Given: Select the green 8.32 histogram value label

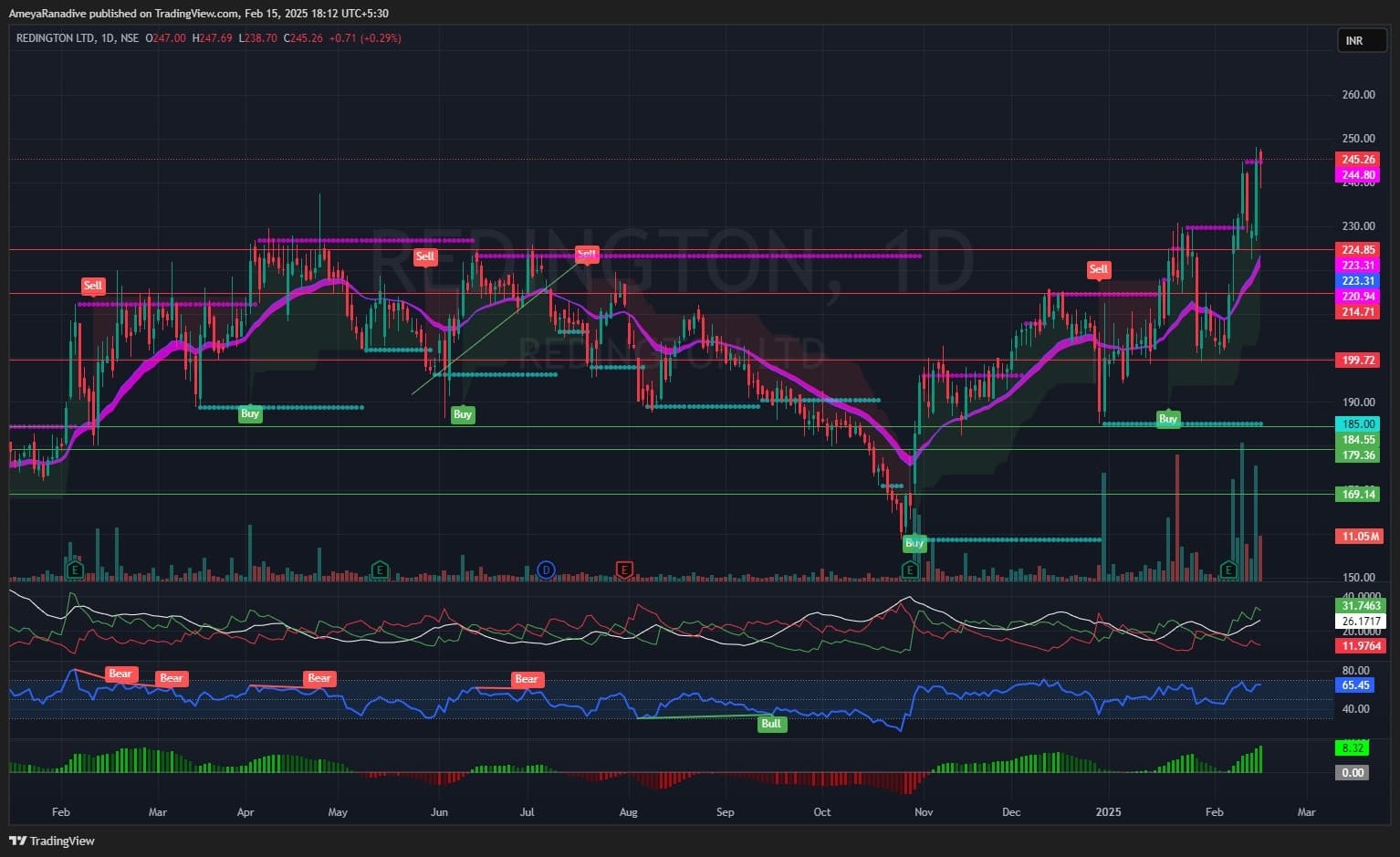Looking at the screenshot, I should pos(1352,748).
